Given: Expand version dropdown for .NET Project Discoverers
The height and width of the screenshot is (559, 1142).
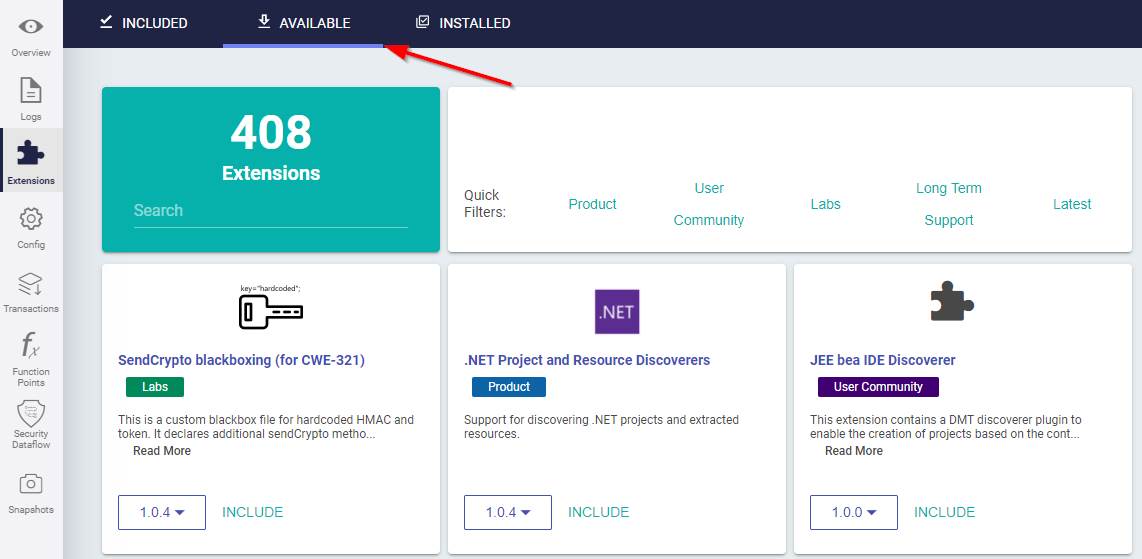Looking at the screenshot, I should point(508,512).
